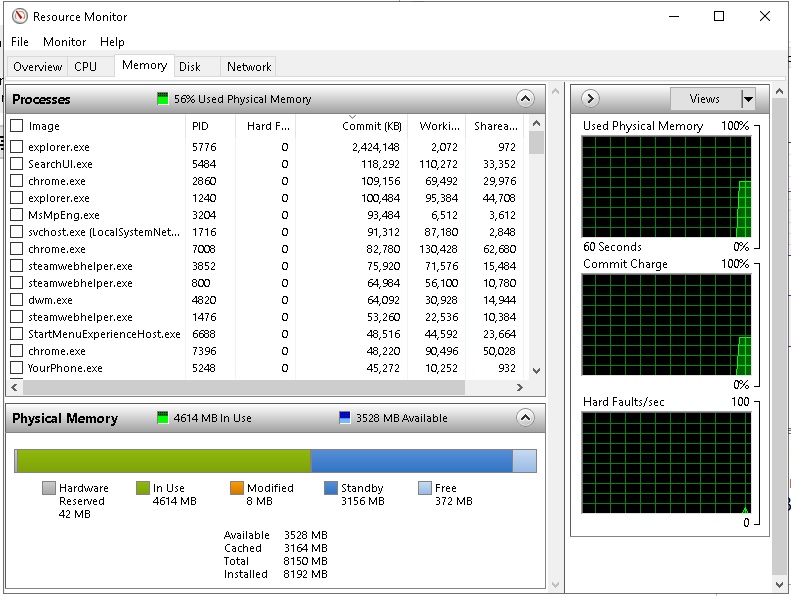Check the explorer.exe PID 1240 checkbox
This screenshot has width=791, height=596.
(17, 198)
